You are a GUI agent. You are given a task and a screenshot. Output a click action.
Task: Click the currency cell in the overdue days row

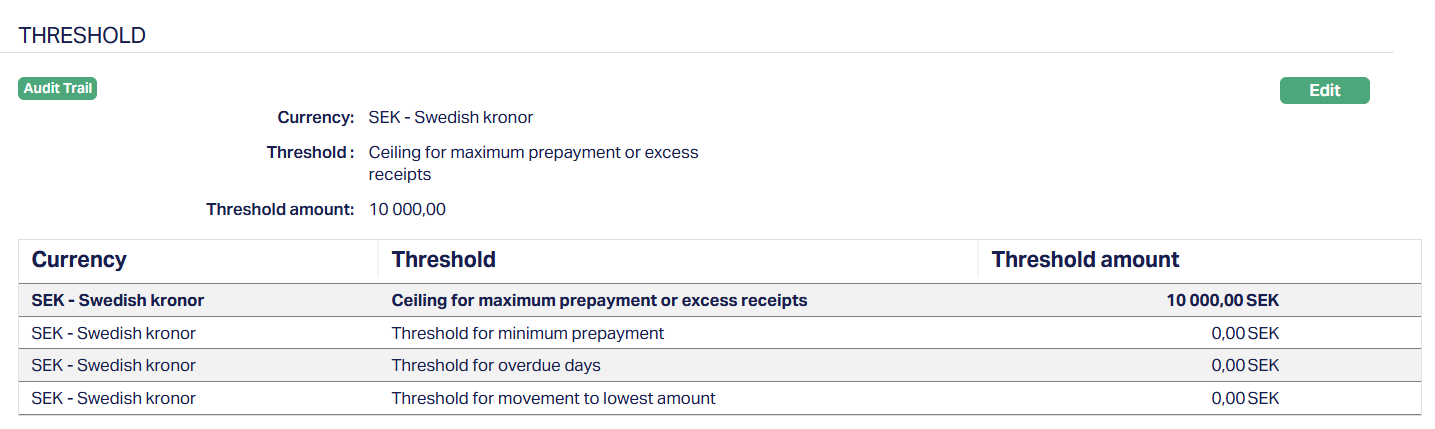(x=113, y=365)
